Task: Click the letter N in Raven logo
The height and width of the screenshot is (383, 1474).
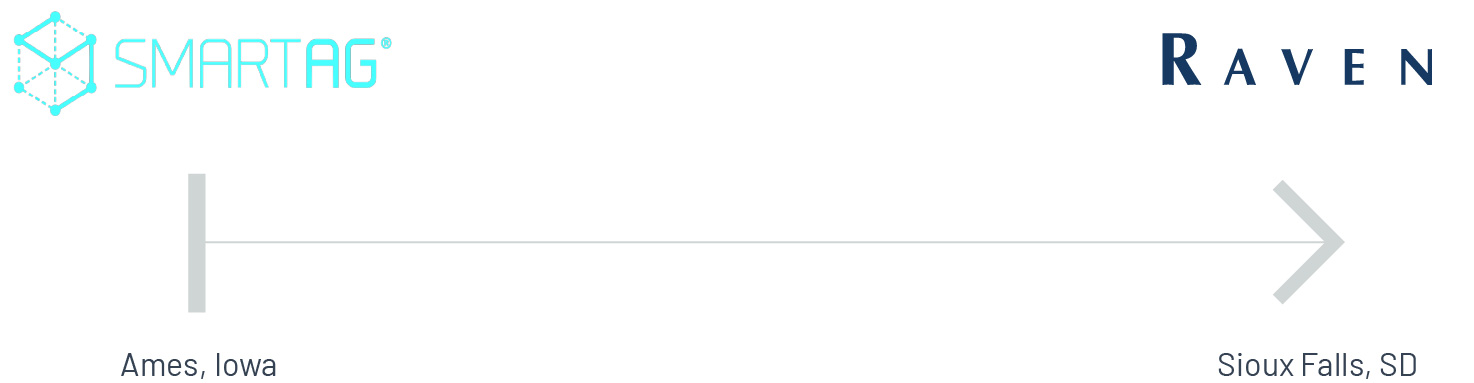Action: tap(1416, 68)
